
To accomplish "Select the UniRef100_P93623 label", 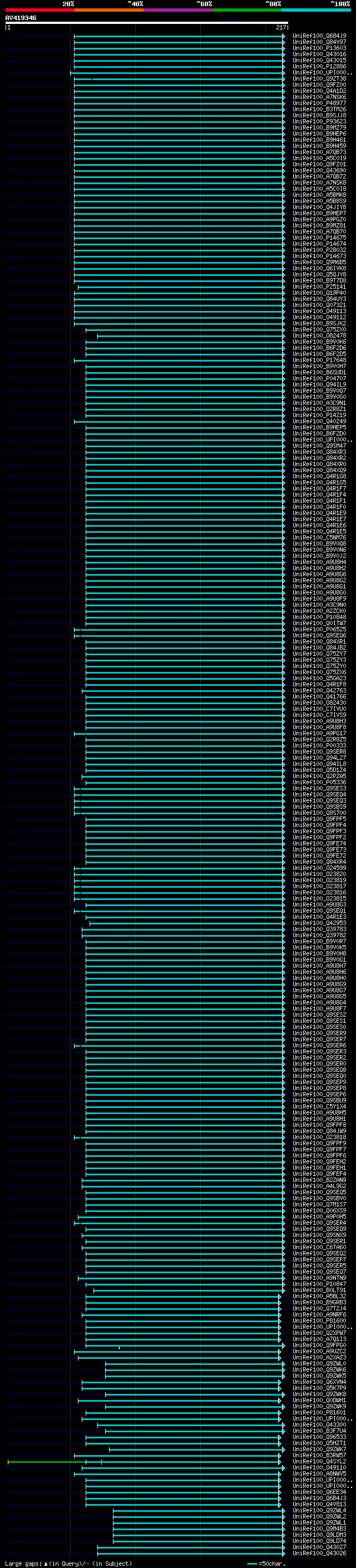I will pos(319,121).
